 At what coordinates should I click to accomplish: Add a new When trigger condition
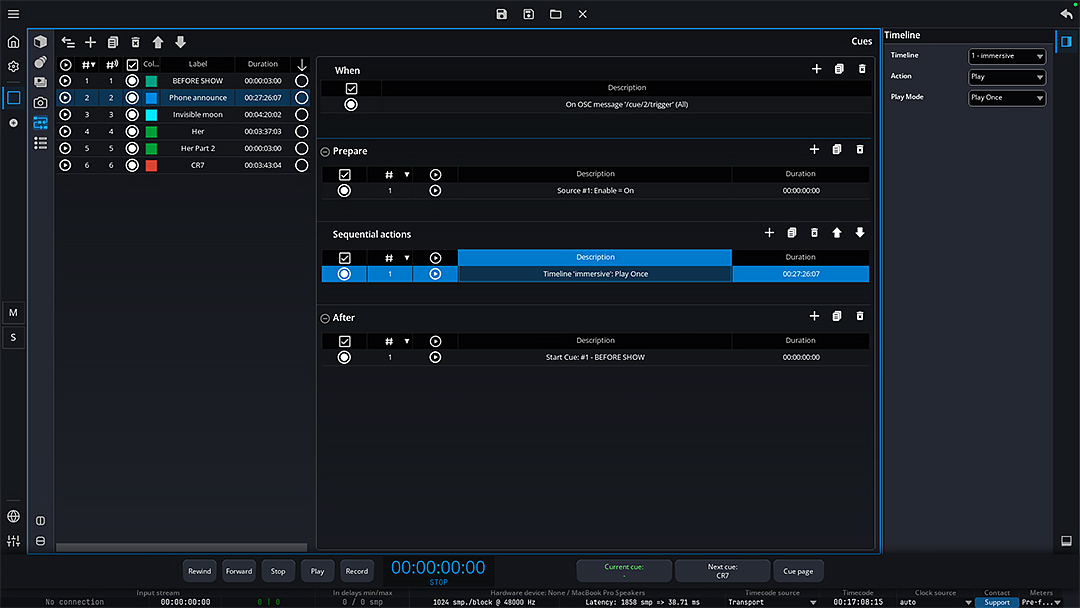(816, 69)
